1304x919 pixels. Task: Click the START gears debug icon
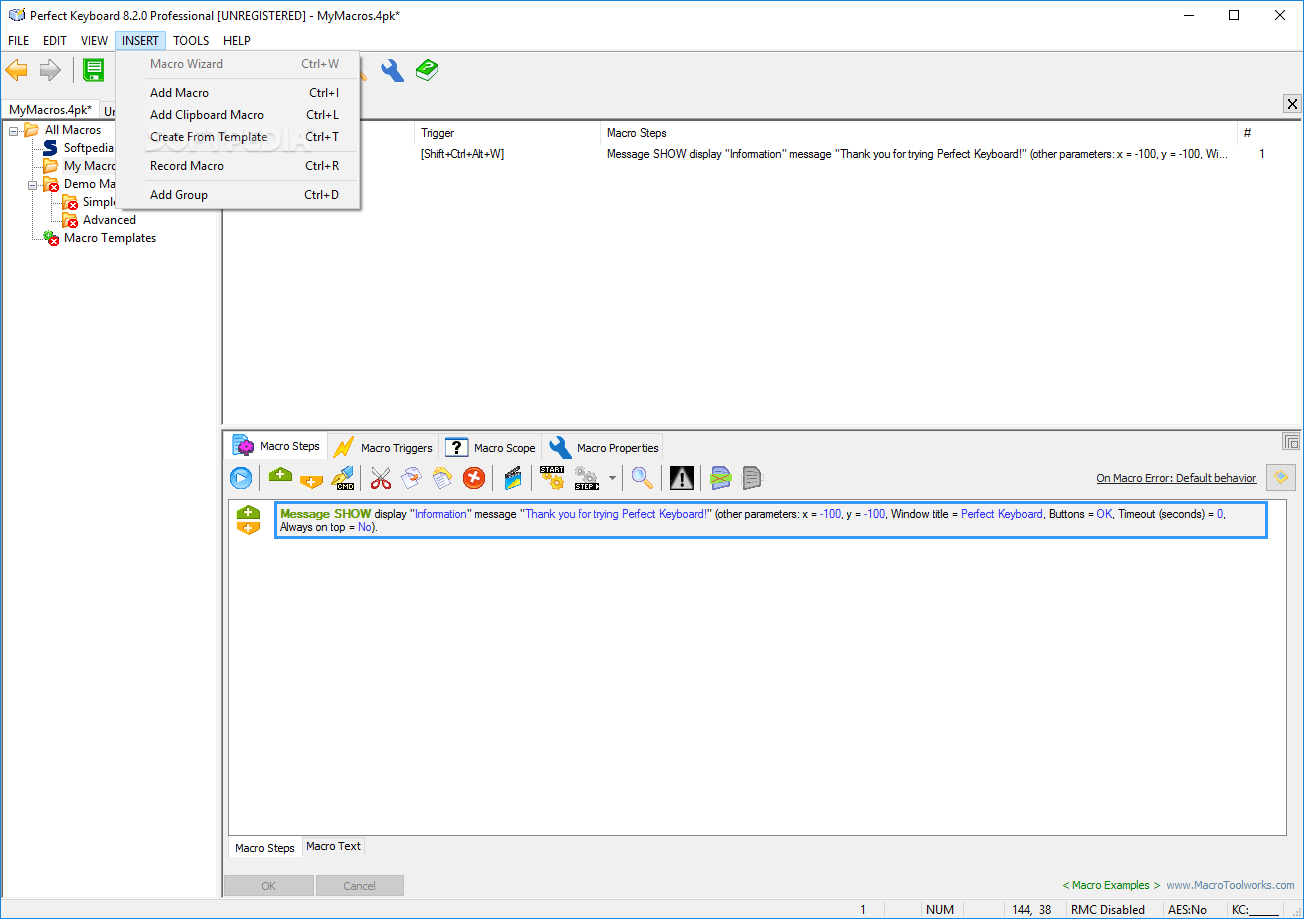552,478
